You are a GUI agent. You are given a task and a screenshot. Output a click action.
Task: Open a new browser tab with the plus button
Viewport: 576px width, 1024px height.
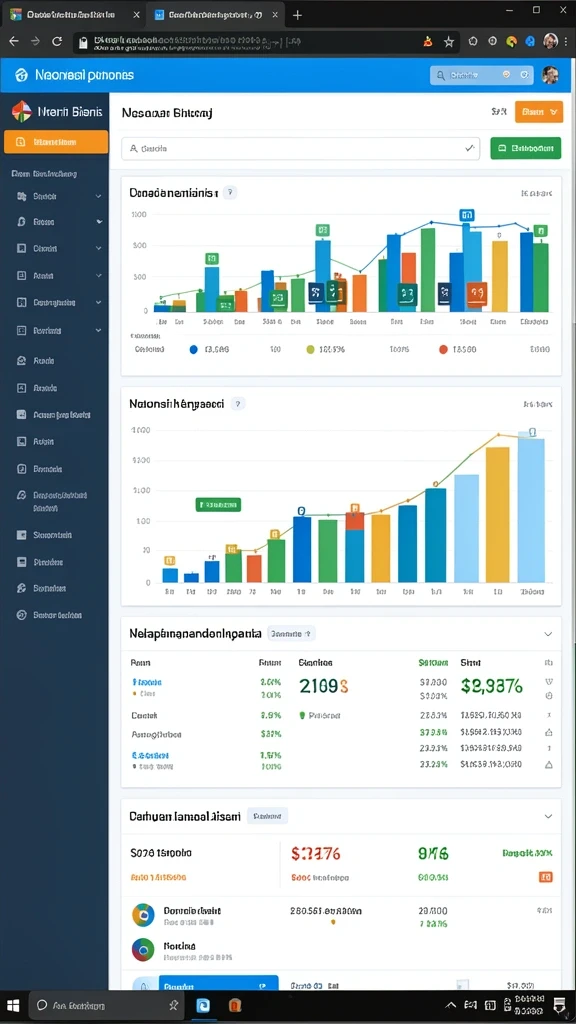(297, 15)
